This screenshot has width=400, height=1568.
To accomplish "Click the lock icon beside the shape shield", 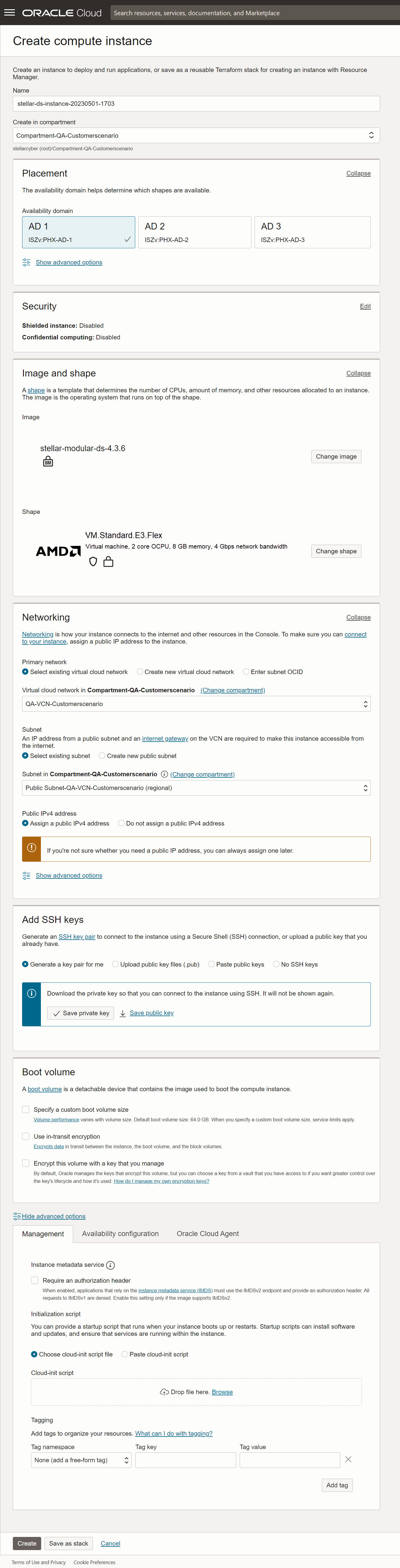I will [108, 562].
